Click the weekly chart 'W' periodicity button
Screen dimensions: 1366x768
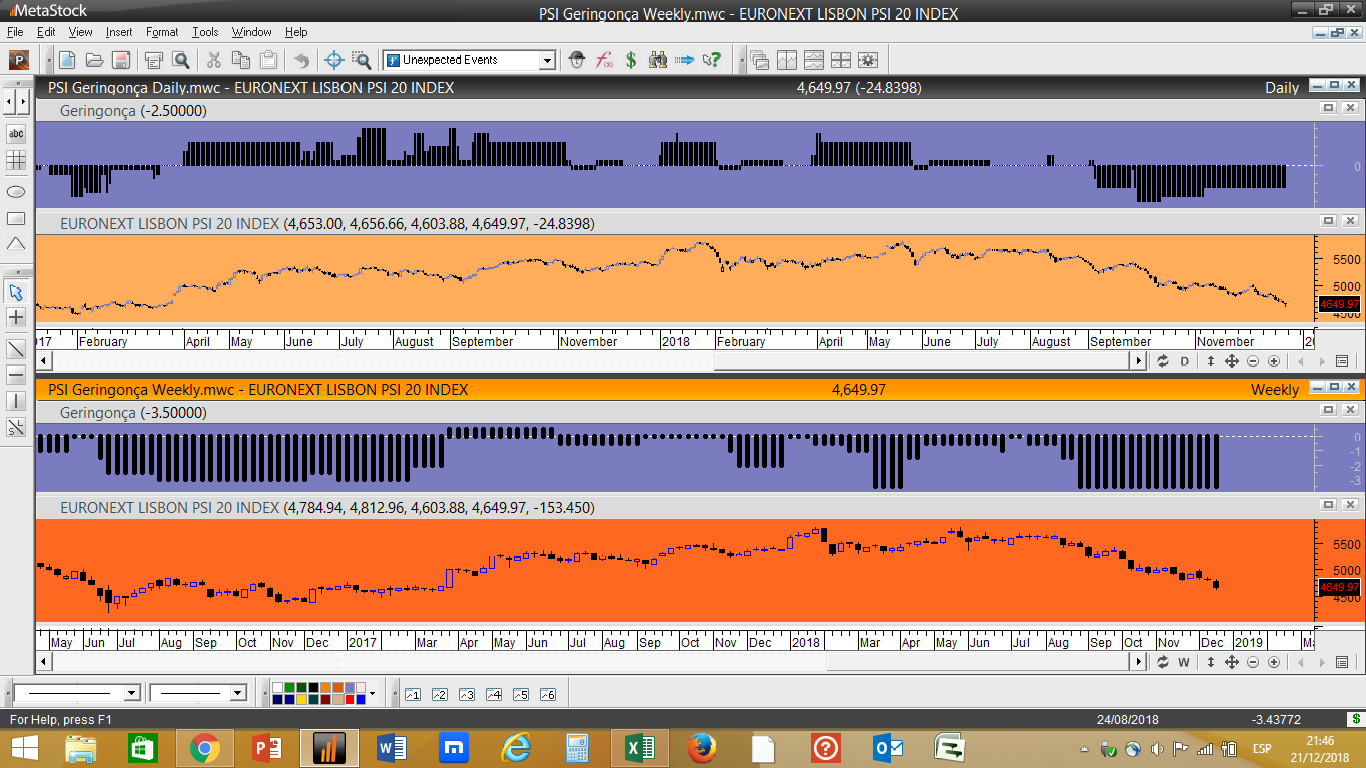tap(1184, 662)
